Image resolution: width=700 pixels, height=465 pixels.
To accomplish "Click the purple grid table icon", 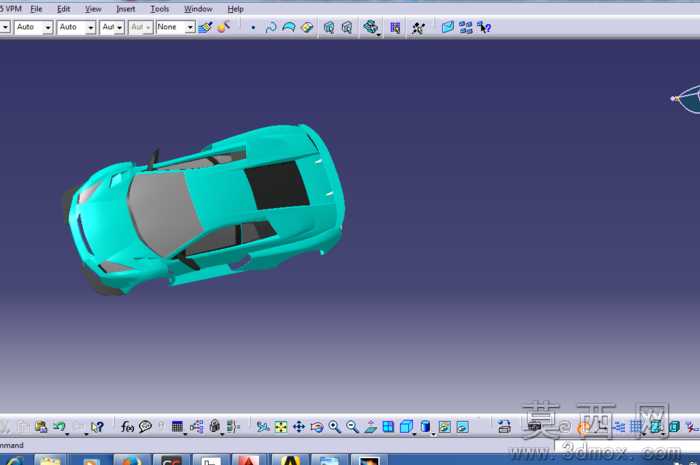I will [x=395, y=28].
